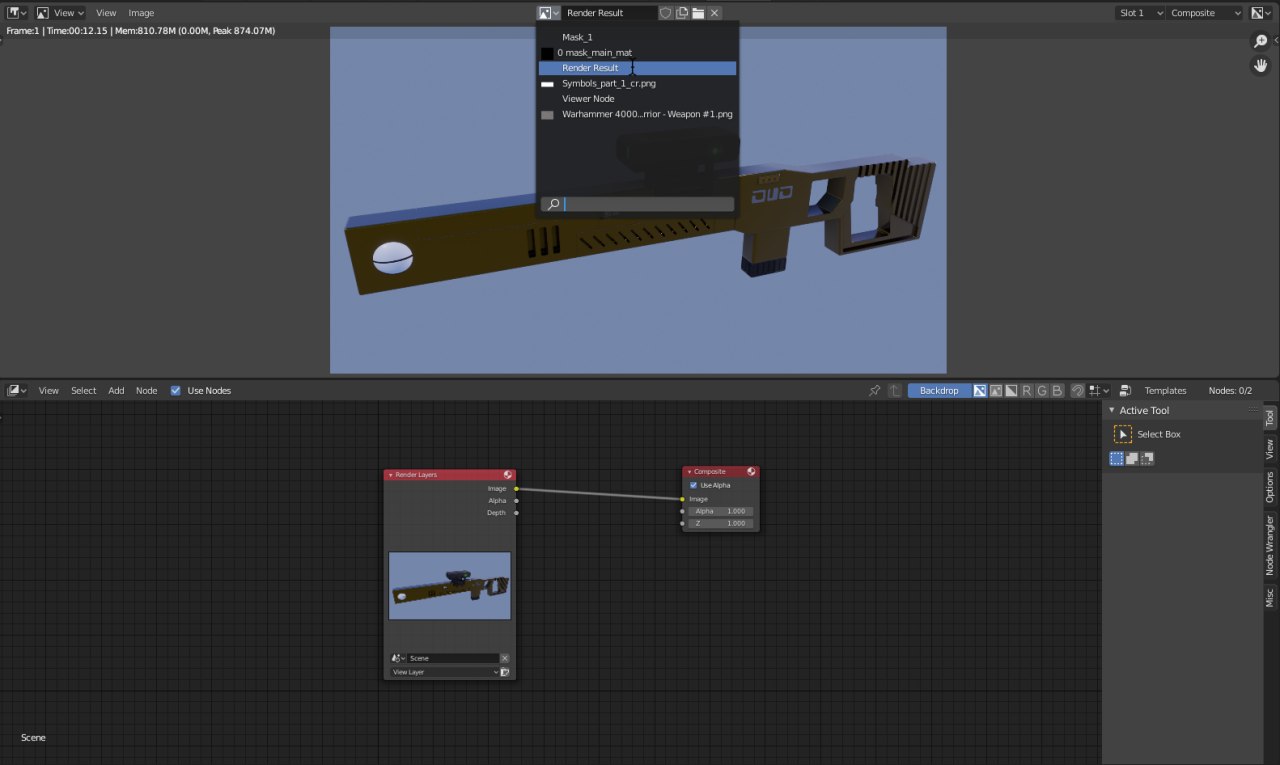The image size is (1280, 765).
Task: Toggle preview icon on Render Layers node
Action: [508, 475]
